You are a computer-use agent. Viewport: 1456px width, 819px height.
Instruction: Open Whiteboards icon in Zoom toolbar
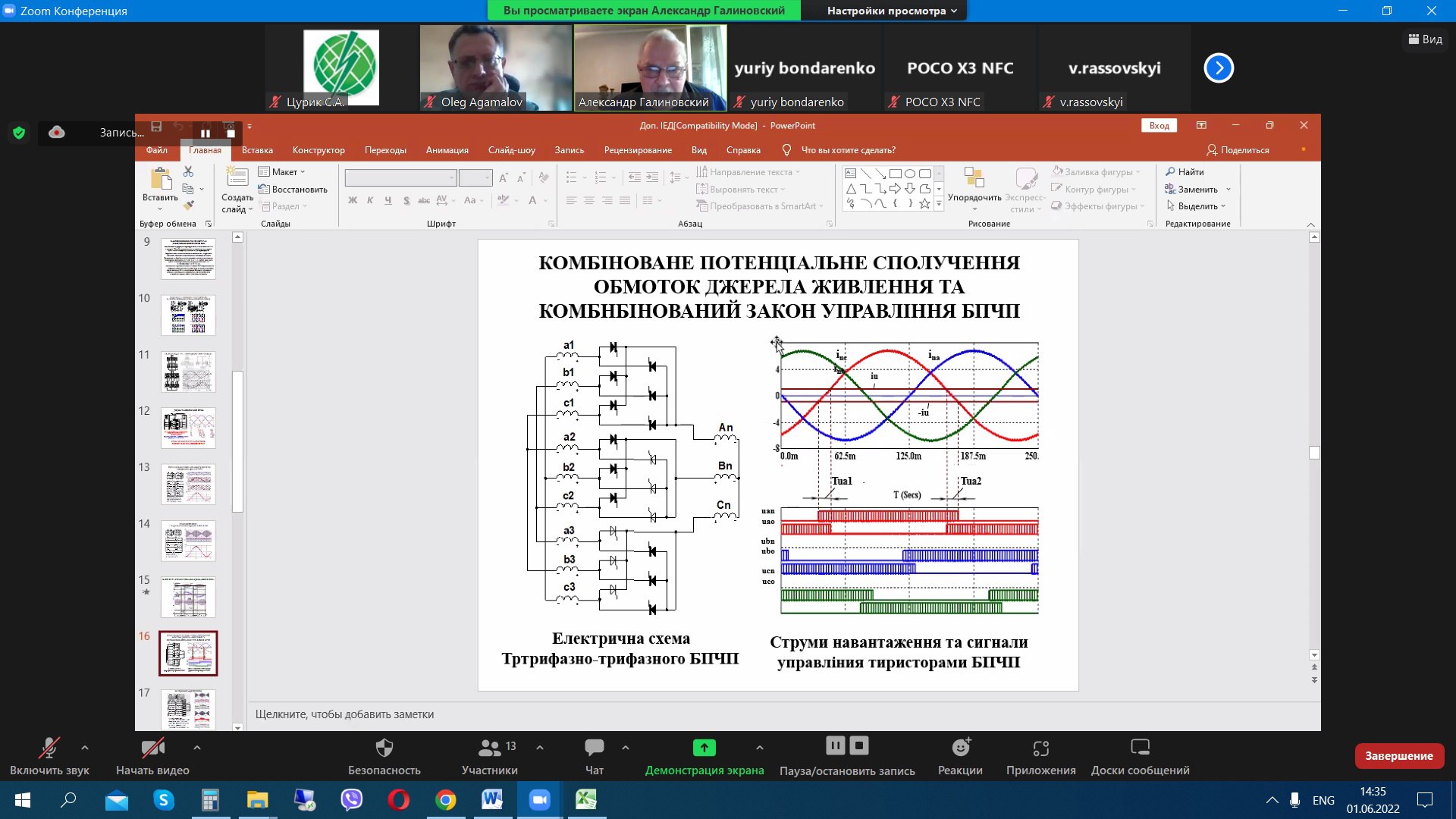(x=1141, y=748)
